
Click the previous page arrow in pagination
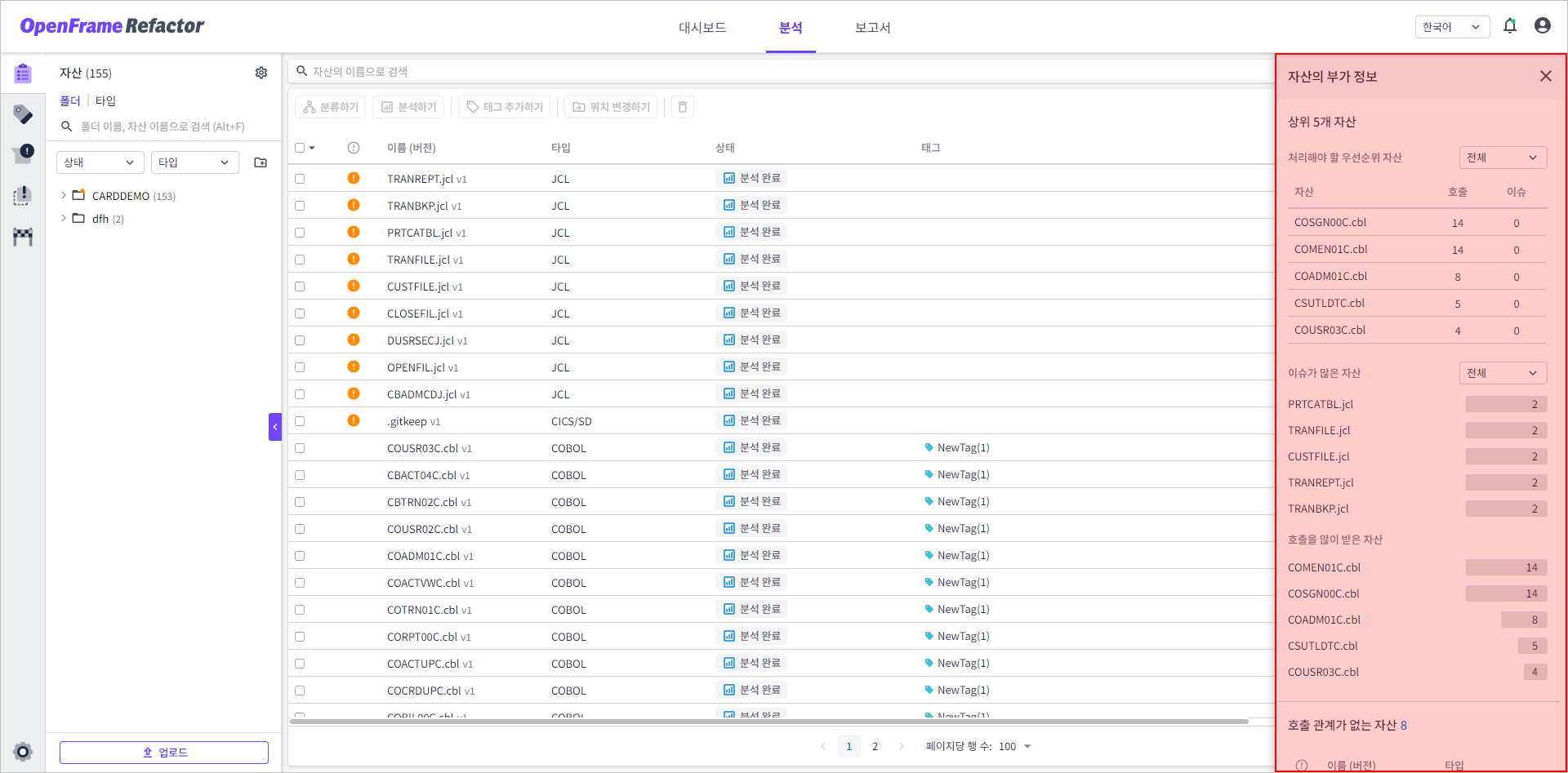(823, 746)
